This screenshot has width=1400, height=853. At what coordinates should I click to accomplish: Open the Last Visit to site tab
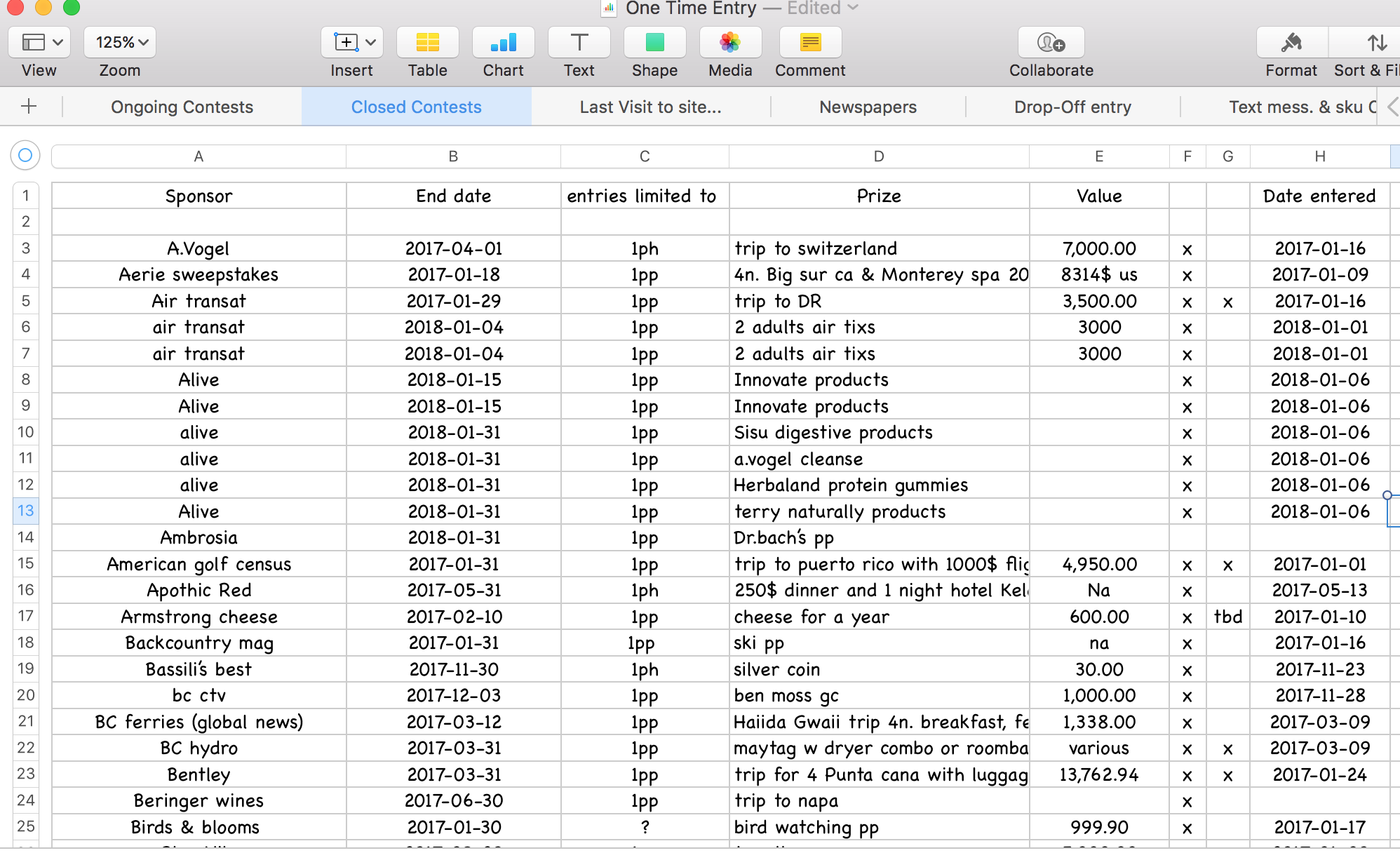click(651, 107)
